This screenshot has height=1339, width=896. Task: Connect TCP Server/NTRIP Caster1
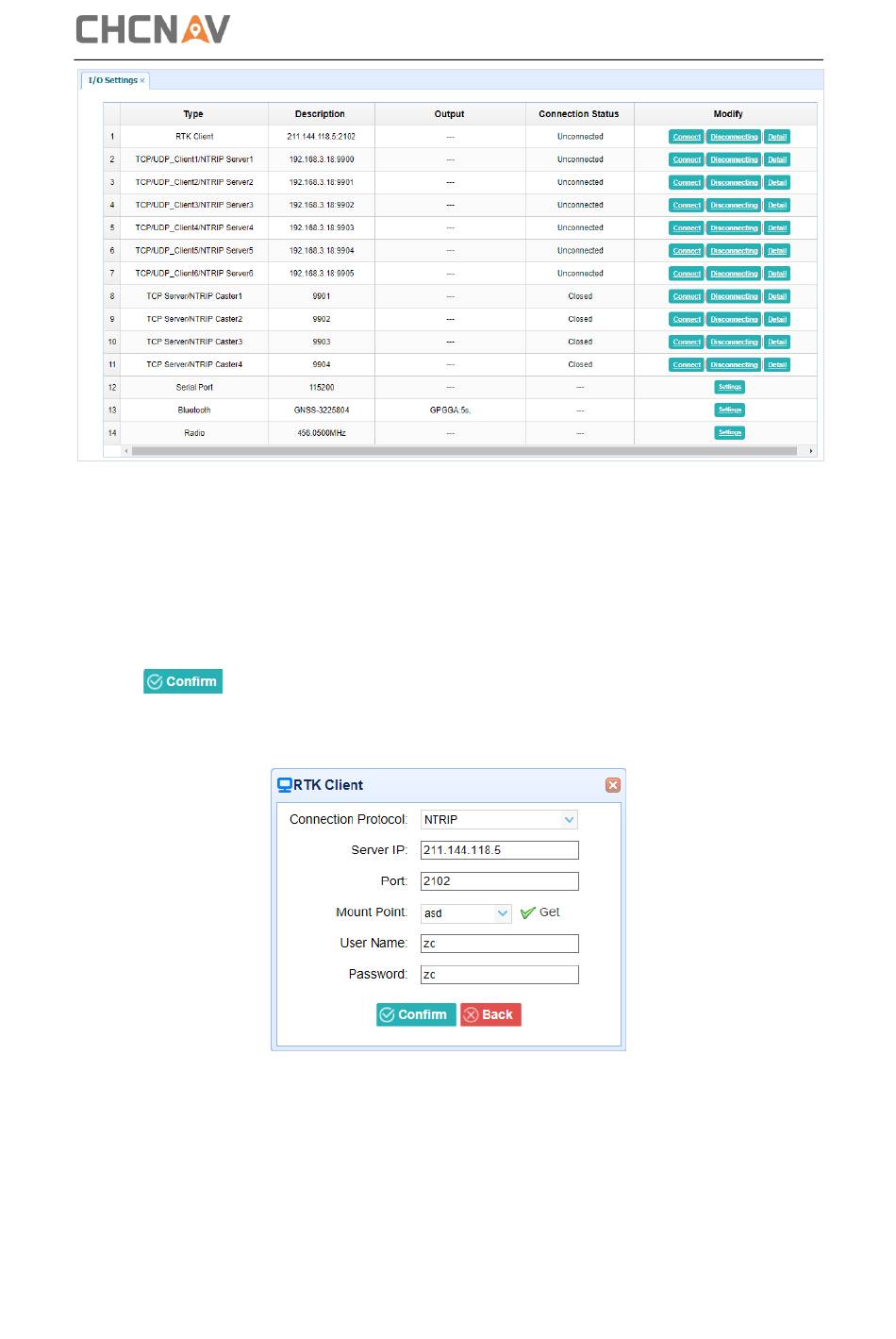point(687,296)
